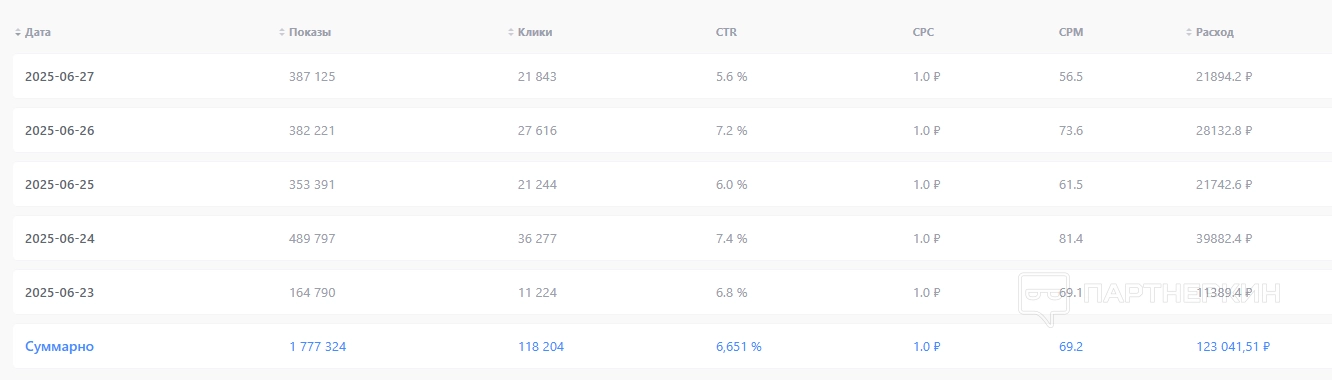This screenshot has width=1332, height=380.
Task: Click total clicks value 118 204
Action: click(x=541, y=346)
